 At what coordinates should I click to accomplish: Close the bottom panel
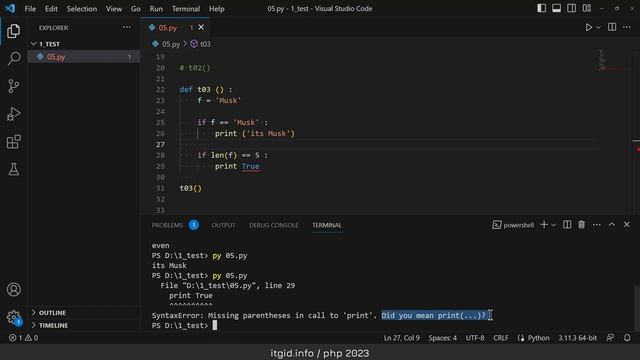pos(627,225)
